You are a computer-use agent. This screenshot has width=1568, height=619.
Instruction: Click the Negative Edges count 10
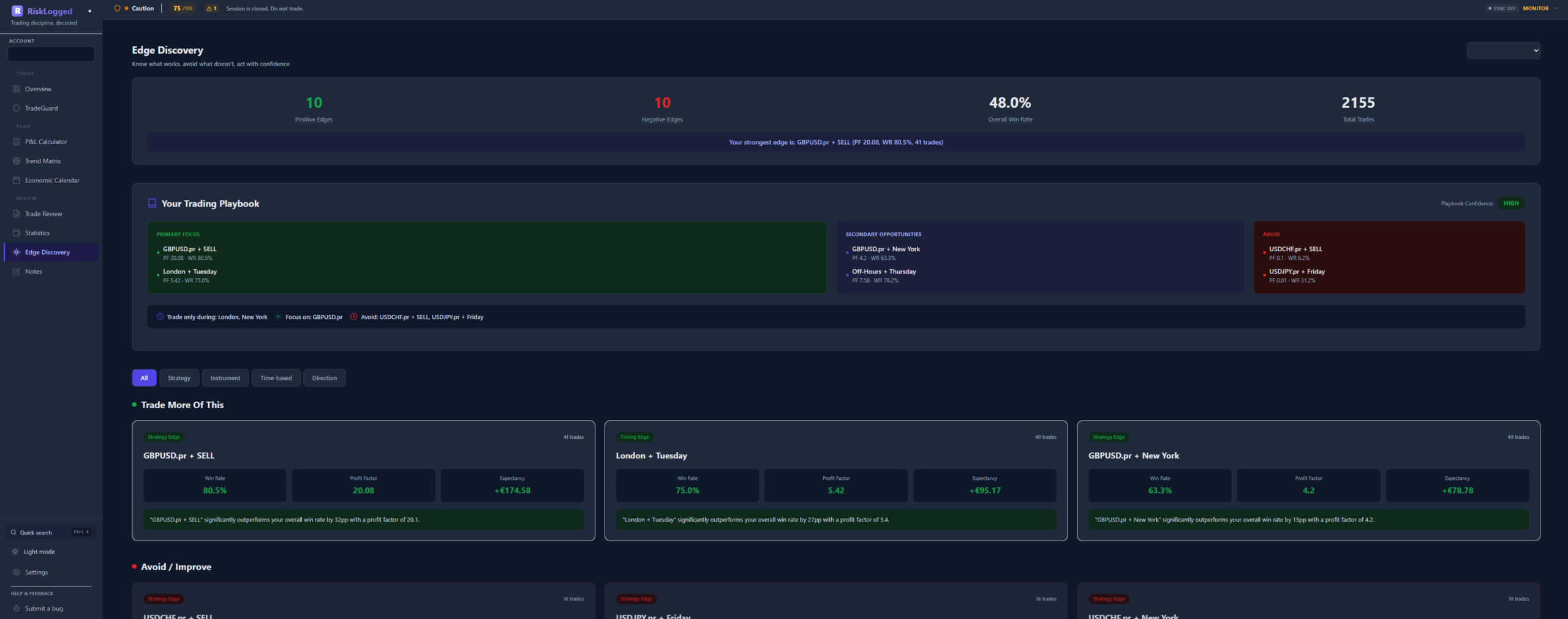point(662,102)
